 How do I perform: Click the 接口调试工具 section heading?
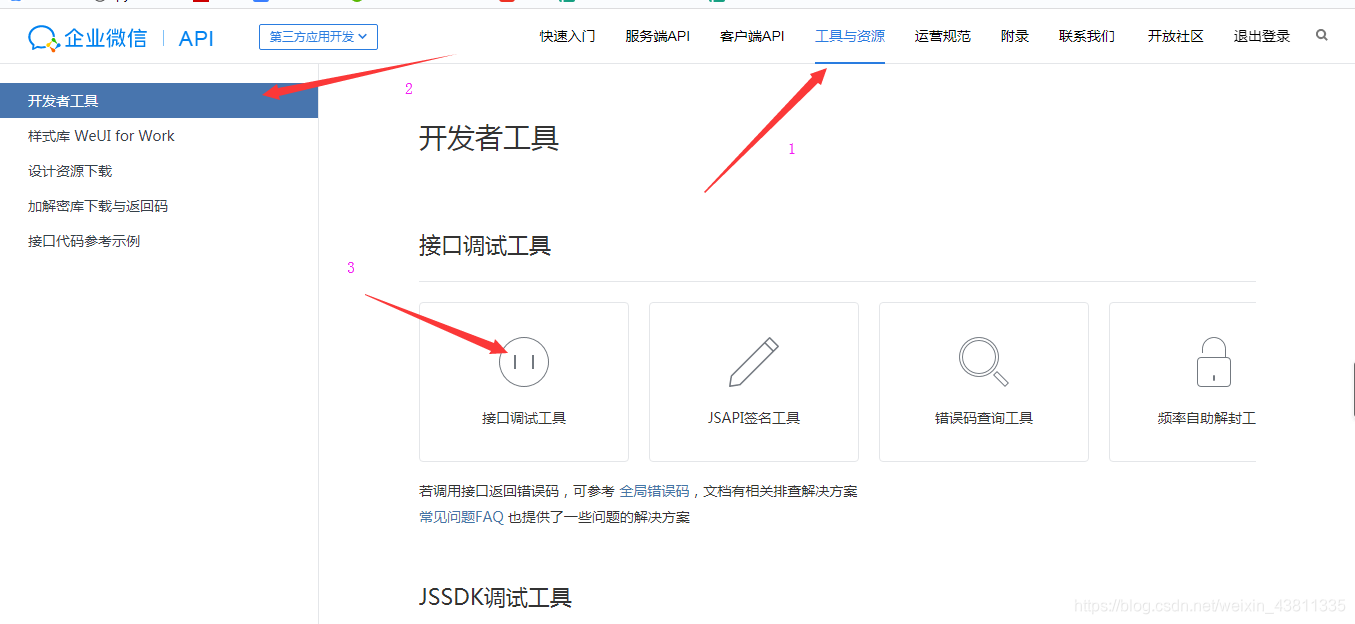(485, 246)
